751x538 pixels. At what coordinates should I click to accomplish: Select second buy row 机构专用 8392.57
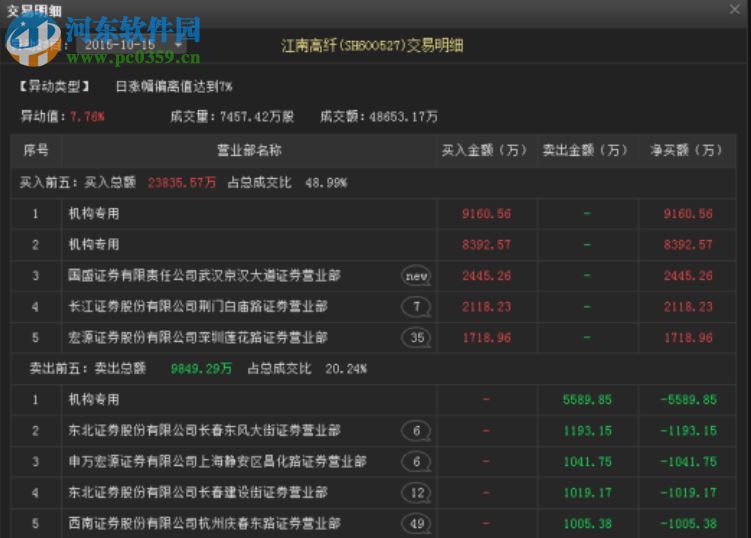374,245
